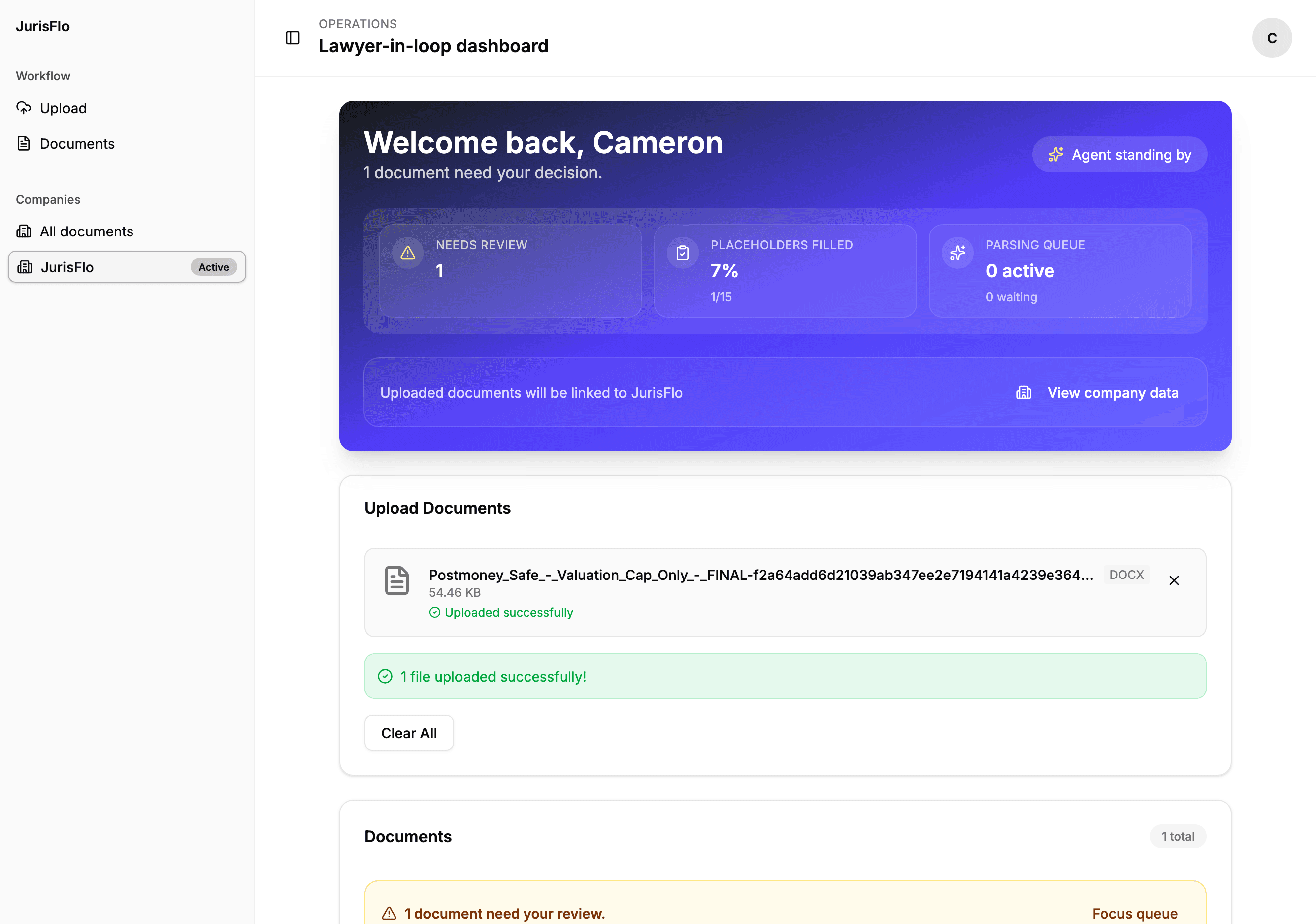
Task: Click the Upload icon in the sidebar
Action: point(23,108)
